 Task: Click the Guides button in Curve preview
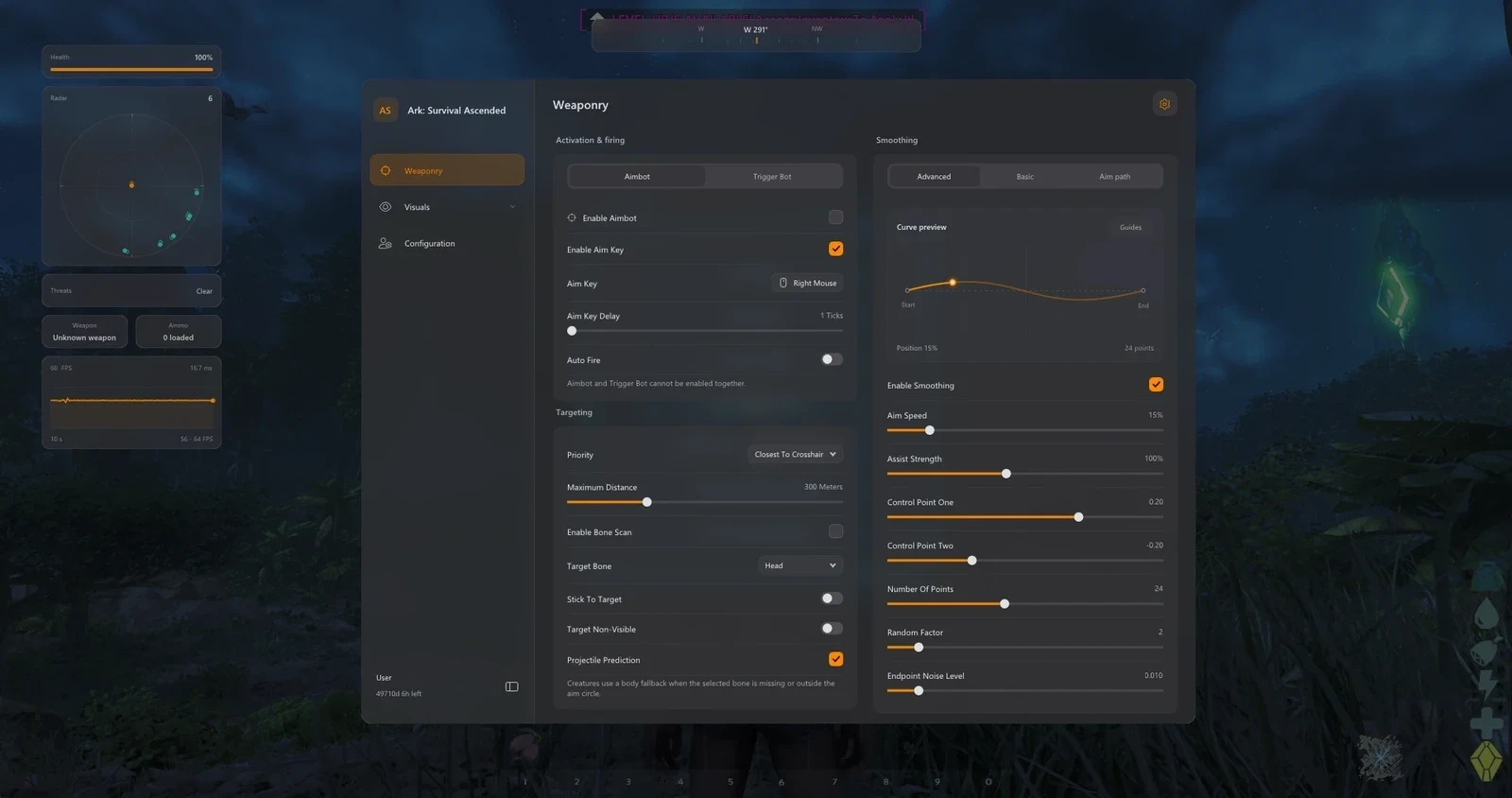coord(1130,227)
